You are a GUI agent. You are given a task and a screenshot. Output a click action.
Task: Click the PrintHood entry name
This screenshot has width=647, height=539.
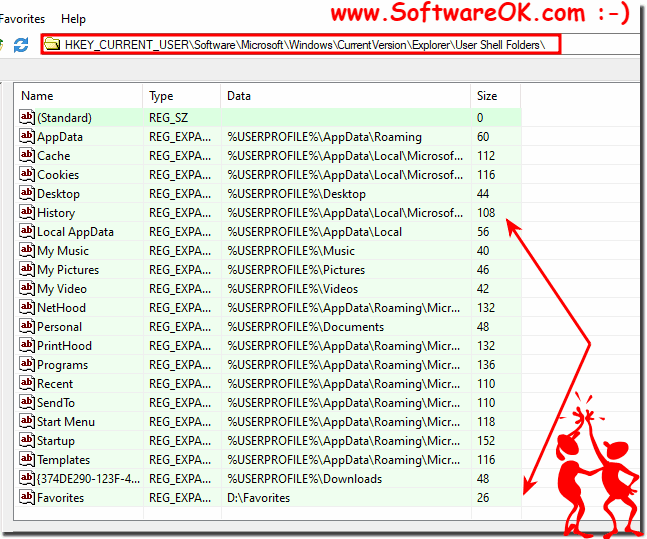(64, 346)
